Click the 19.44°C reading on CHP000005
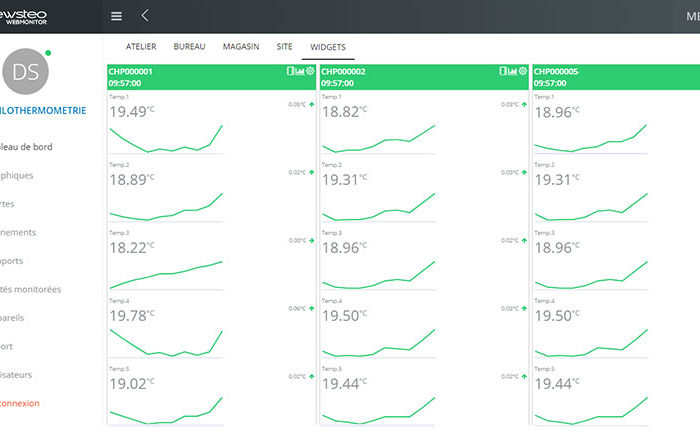 [557, 384]
